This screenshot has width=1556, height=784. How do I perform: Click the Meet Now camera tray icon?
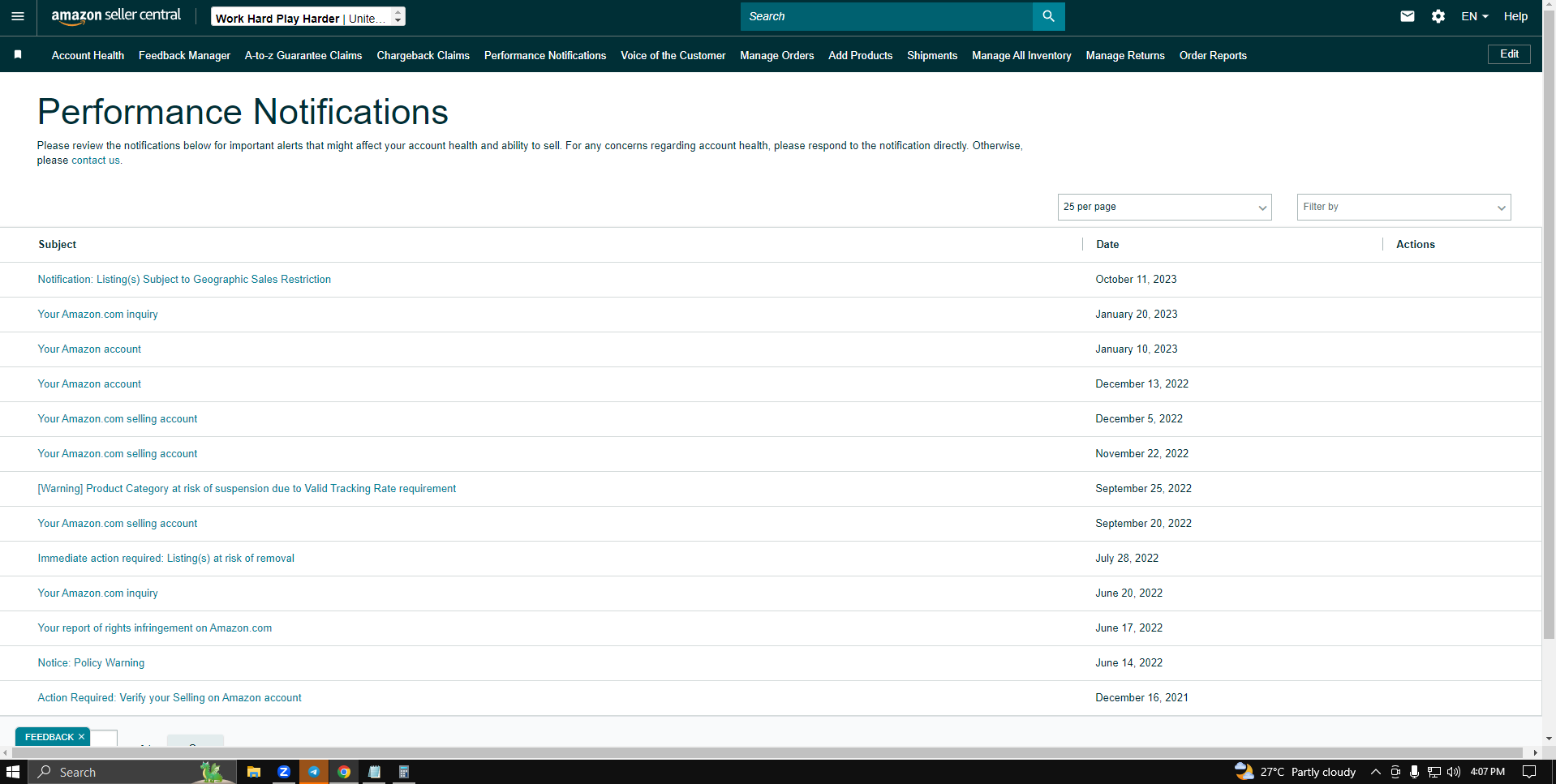(x=1395, y=772)
